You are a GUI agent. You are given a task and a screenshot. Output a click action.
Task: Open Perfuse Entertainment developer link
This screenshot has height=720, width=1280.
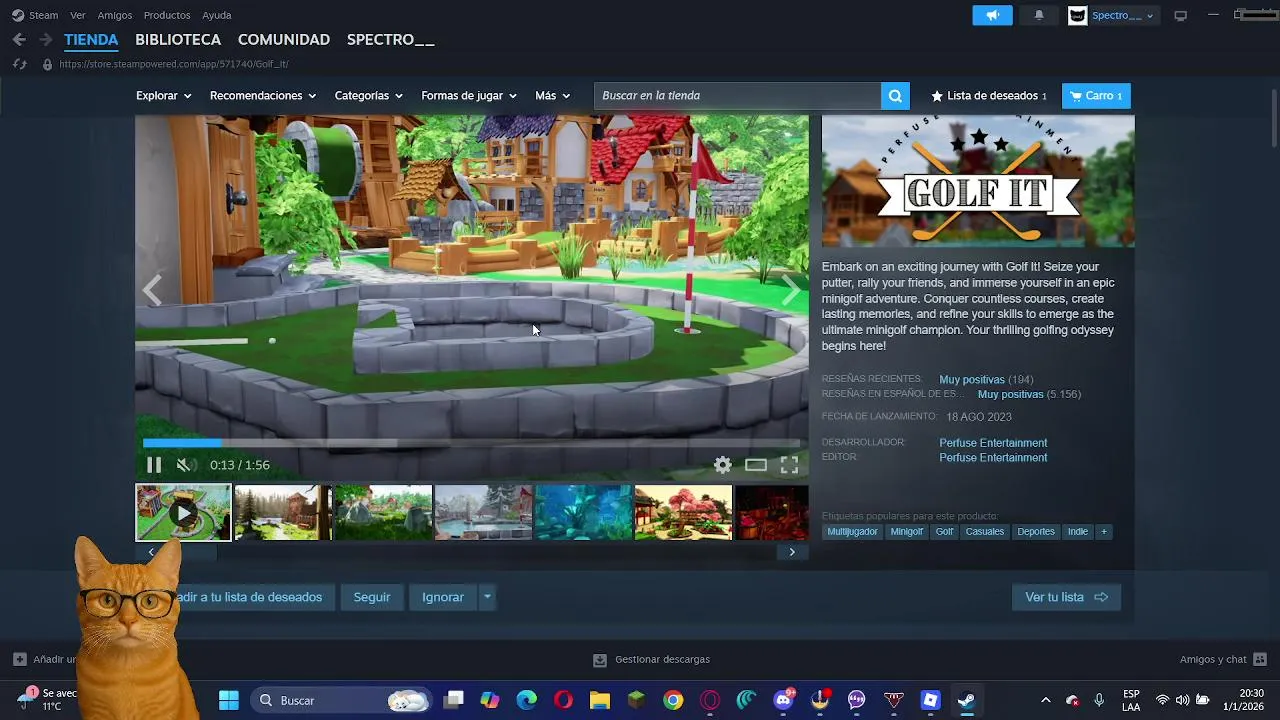(x=993, y=443)
